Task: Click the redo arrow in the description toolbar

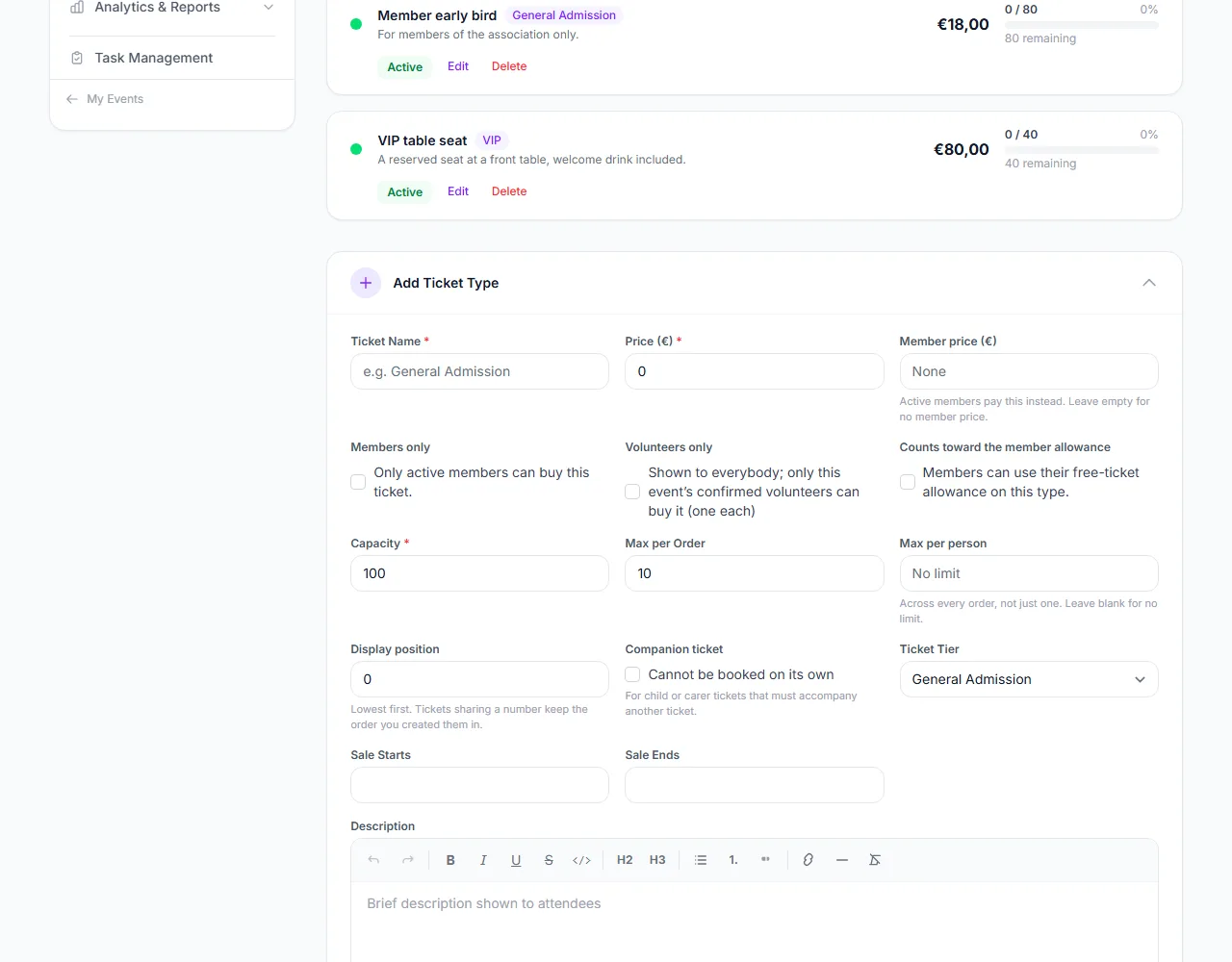Action: coord(408,860)
